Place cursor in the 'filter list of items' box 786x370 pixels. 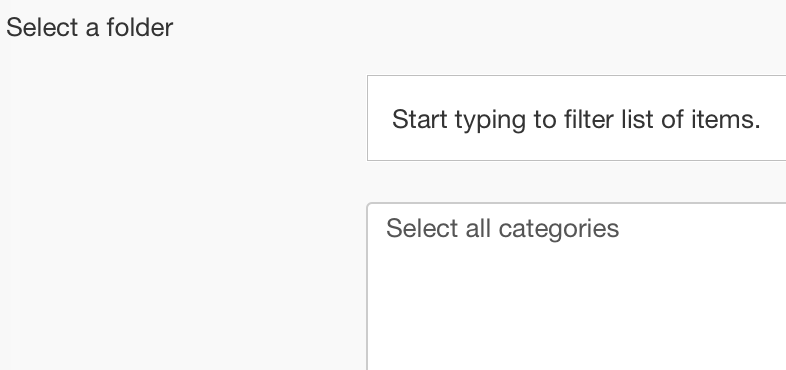pos(576,118)
